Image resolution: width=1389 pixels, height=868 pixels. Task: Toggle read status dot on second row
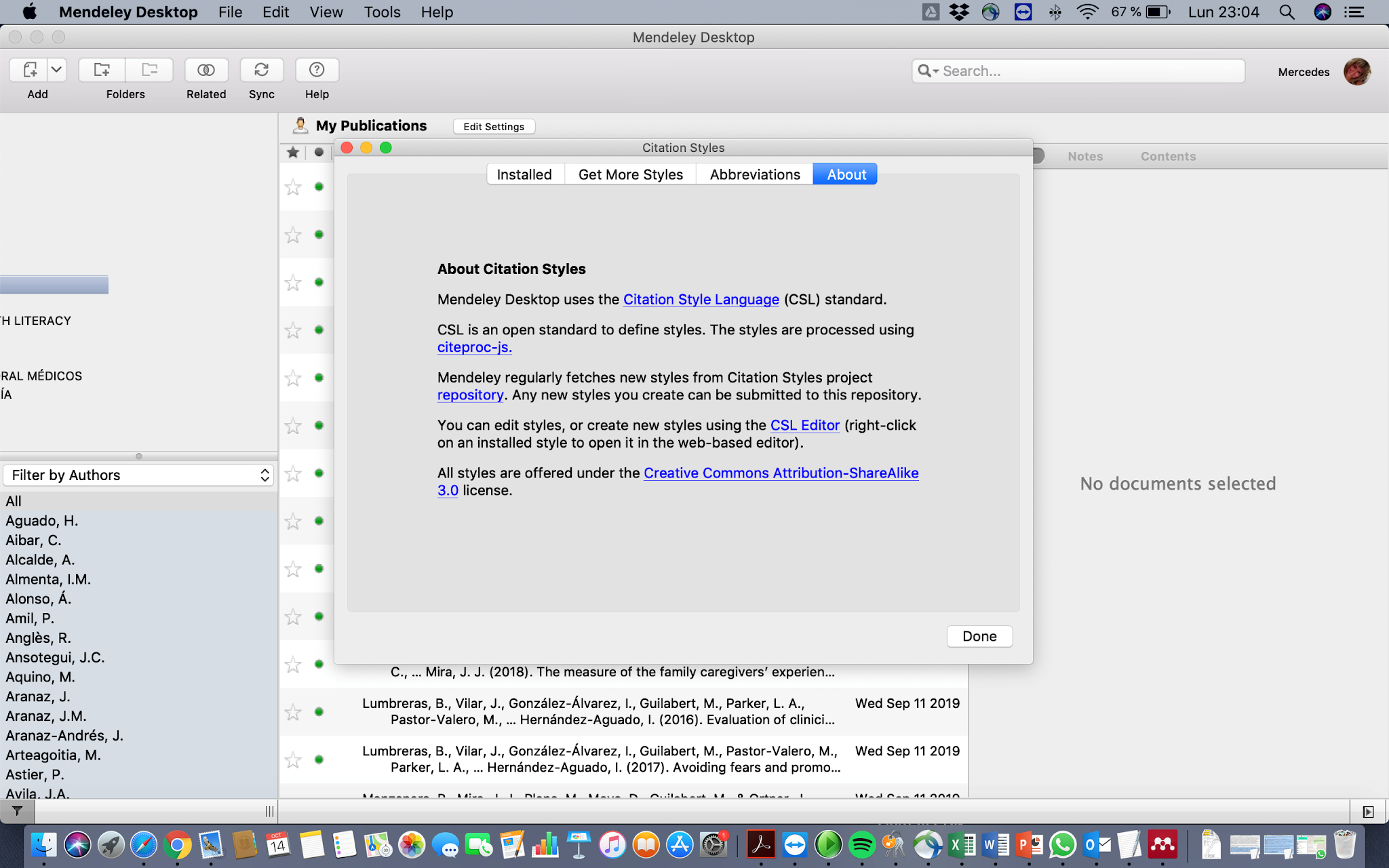click(x=319, y=235)
